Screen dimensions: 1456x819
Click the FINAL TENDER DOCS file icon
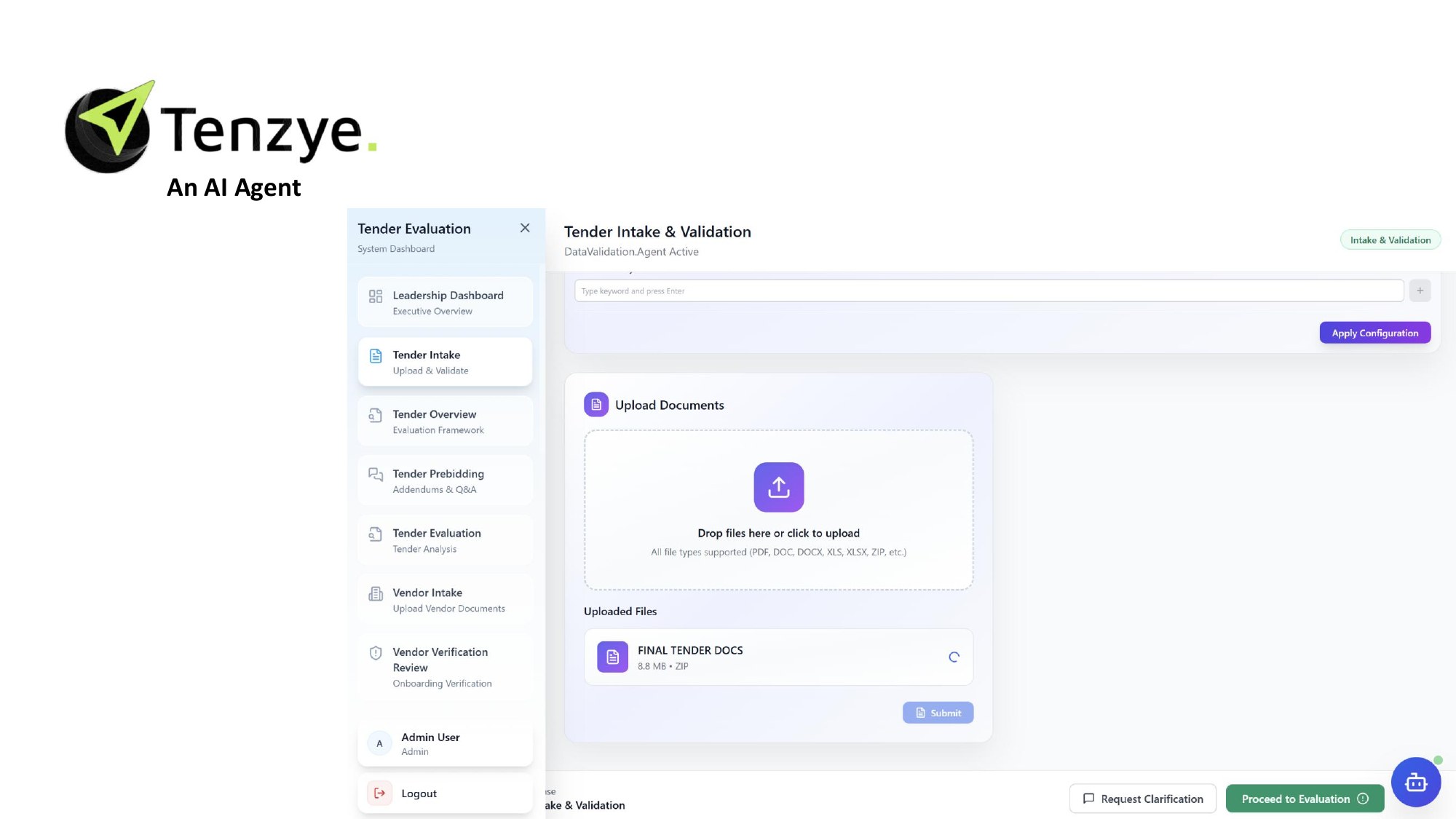612,657
